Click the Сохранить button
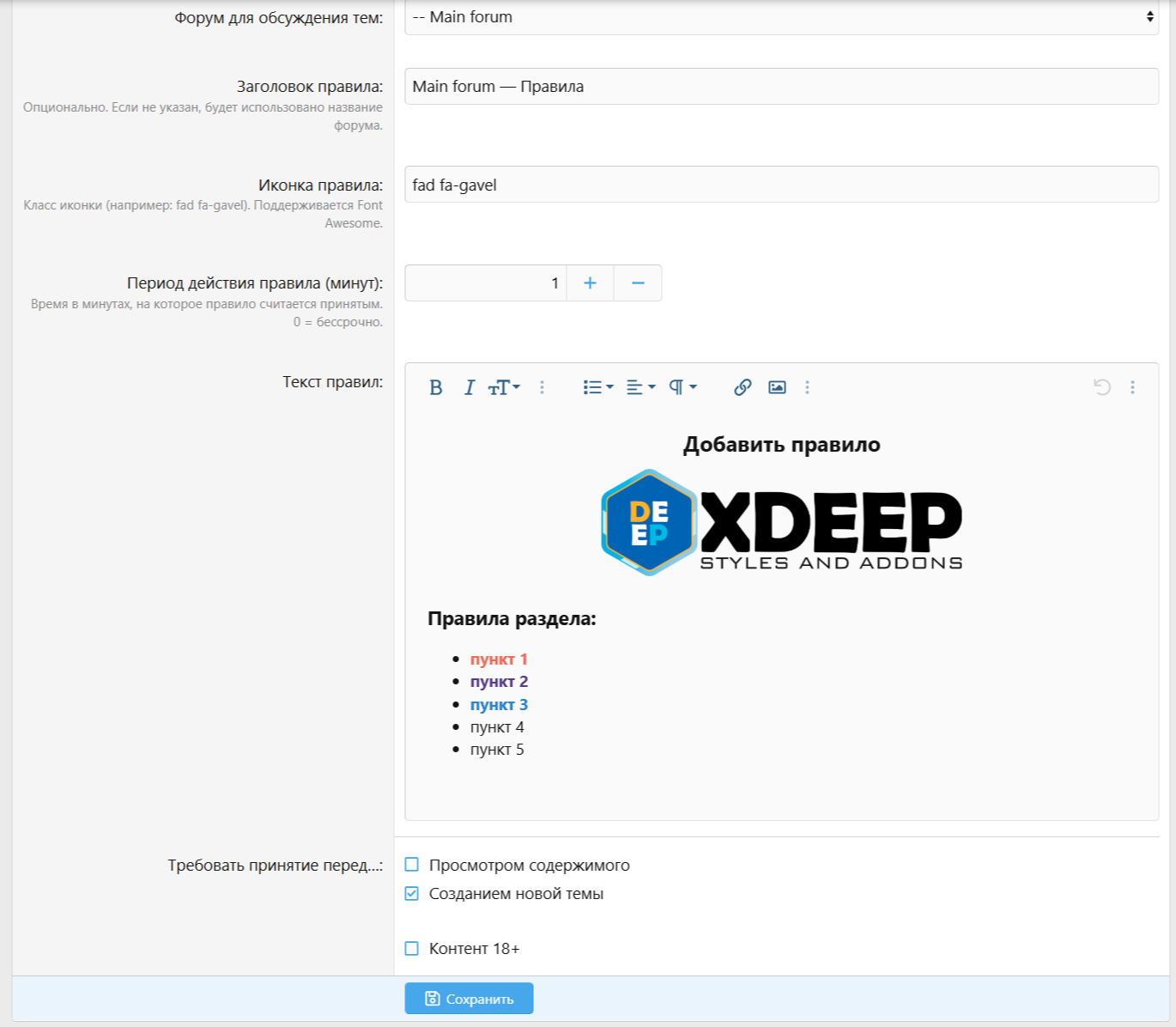This screenshot has width=1176, height=1027. 469,999
